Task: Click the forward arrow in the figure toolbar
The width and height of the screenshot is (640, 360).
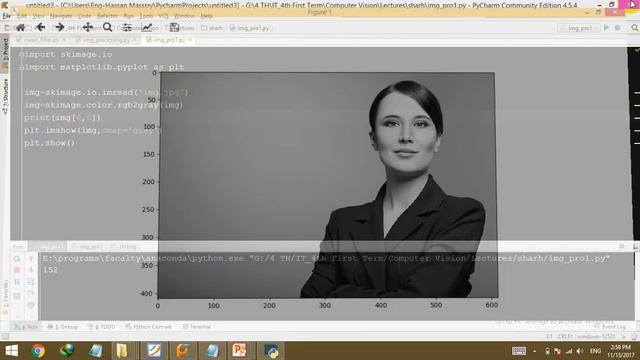Action: pos(60,27)
